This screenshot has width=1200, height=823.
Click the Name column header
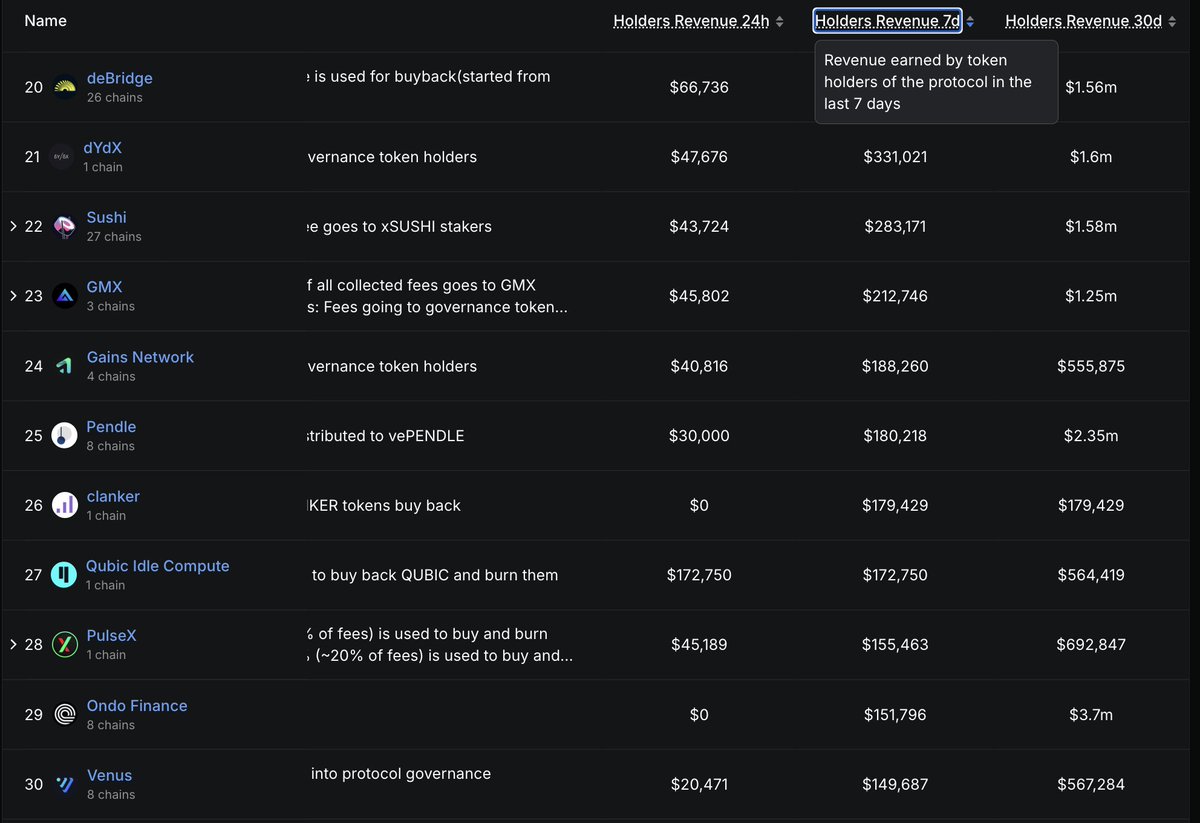coord(45,21)
